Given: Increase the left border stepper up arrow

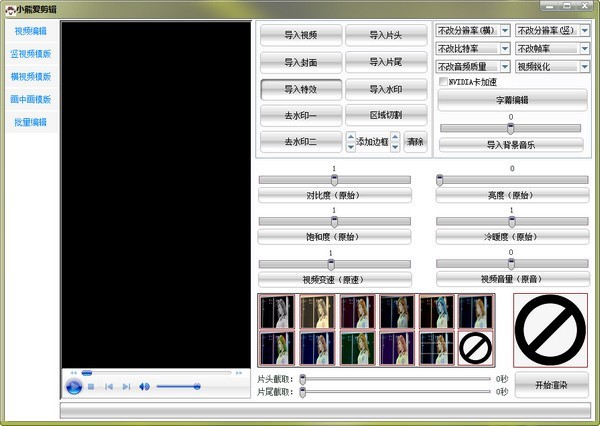Looking at the screenshot, I should (351, 137).
